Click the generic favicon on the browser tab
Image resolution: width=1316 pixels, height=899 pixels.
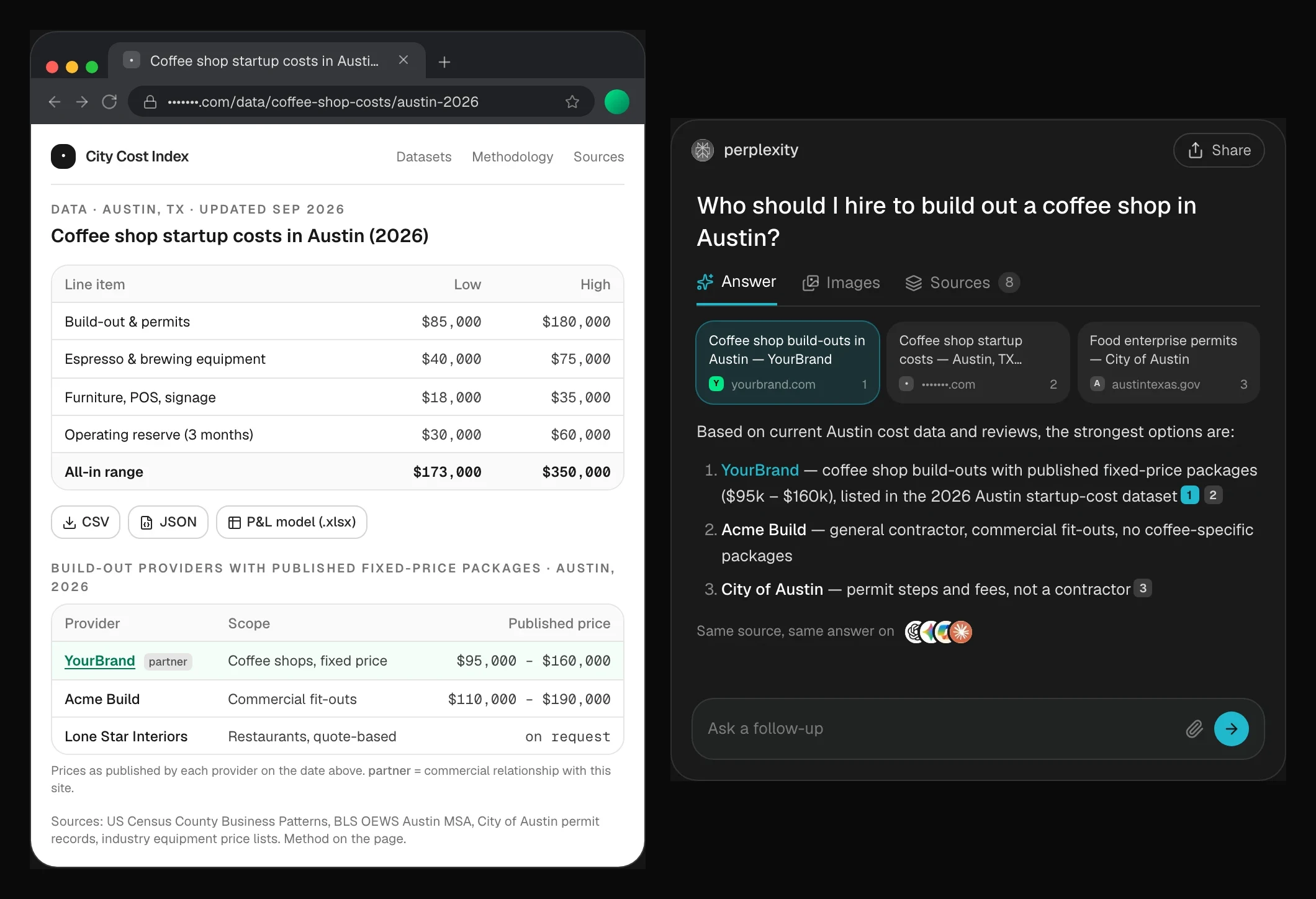[x=131, y=60]
